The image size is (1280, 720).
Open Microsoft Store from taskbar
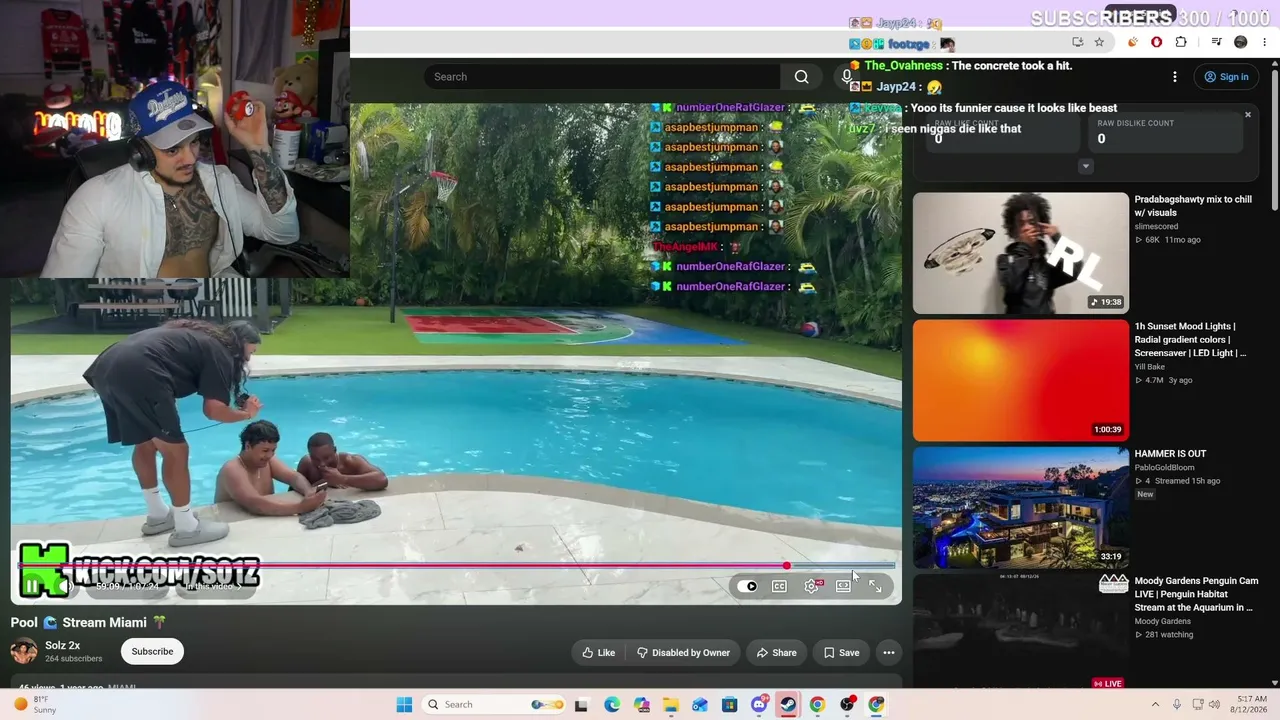point(730,705)
